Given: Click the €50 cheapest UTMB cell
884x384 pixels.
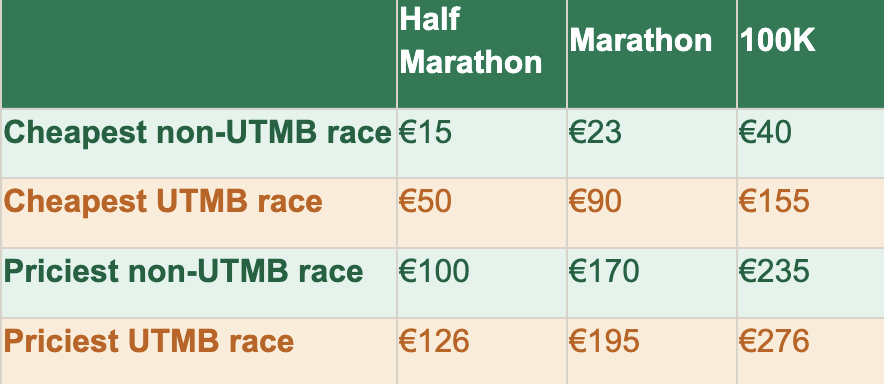Looking at the screenshot, I should pyautogui.click(x=482, y=213).
